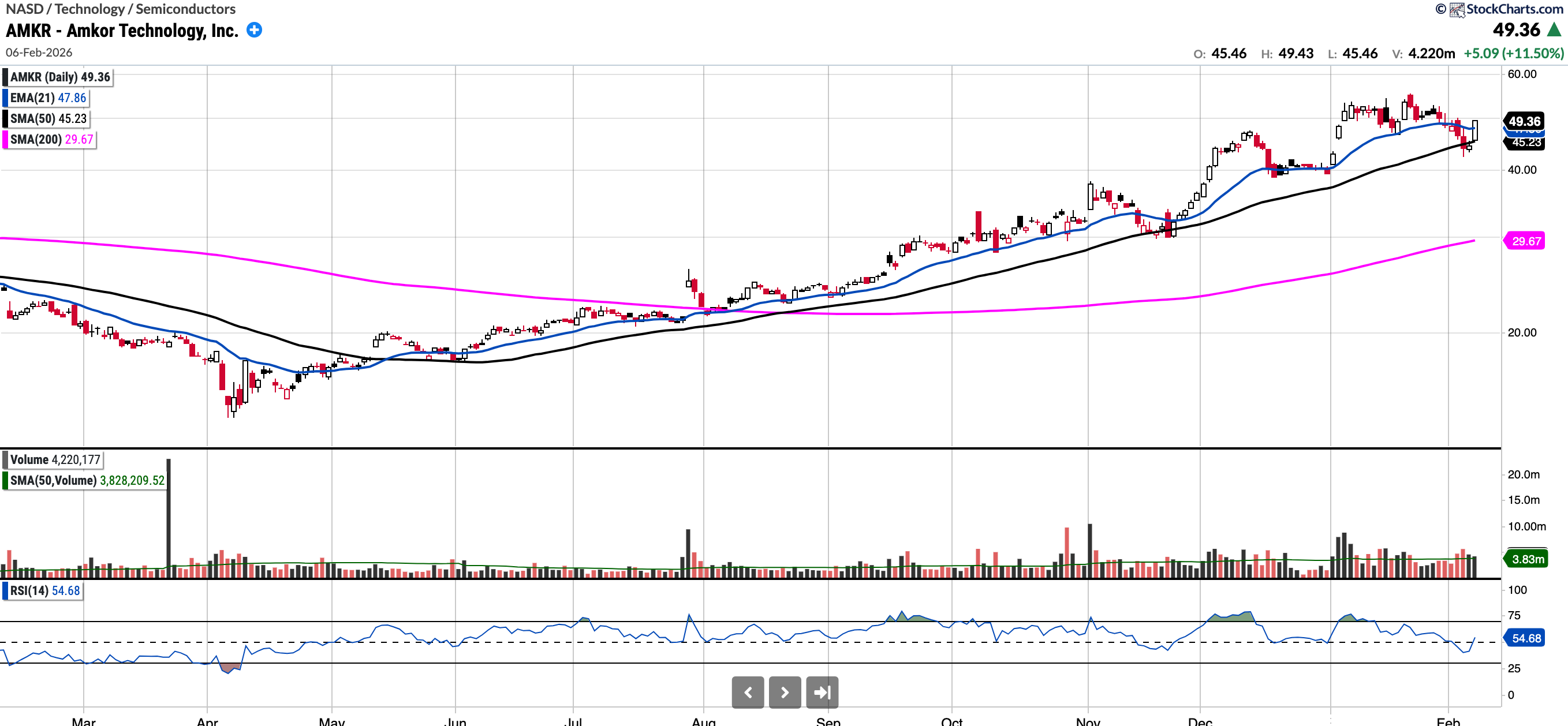Click the StockCharts.com logo icon
This screenshot has height=726, width=1568.
point(1457,9)
